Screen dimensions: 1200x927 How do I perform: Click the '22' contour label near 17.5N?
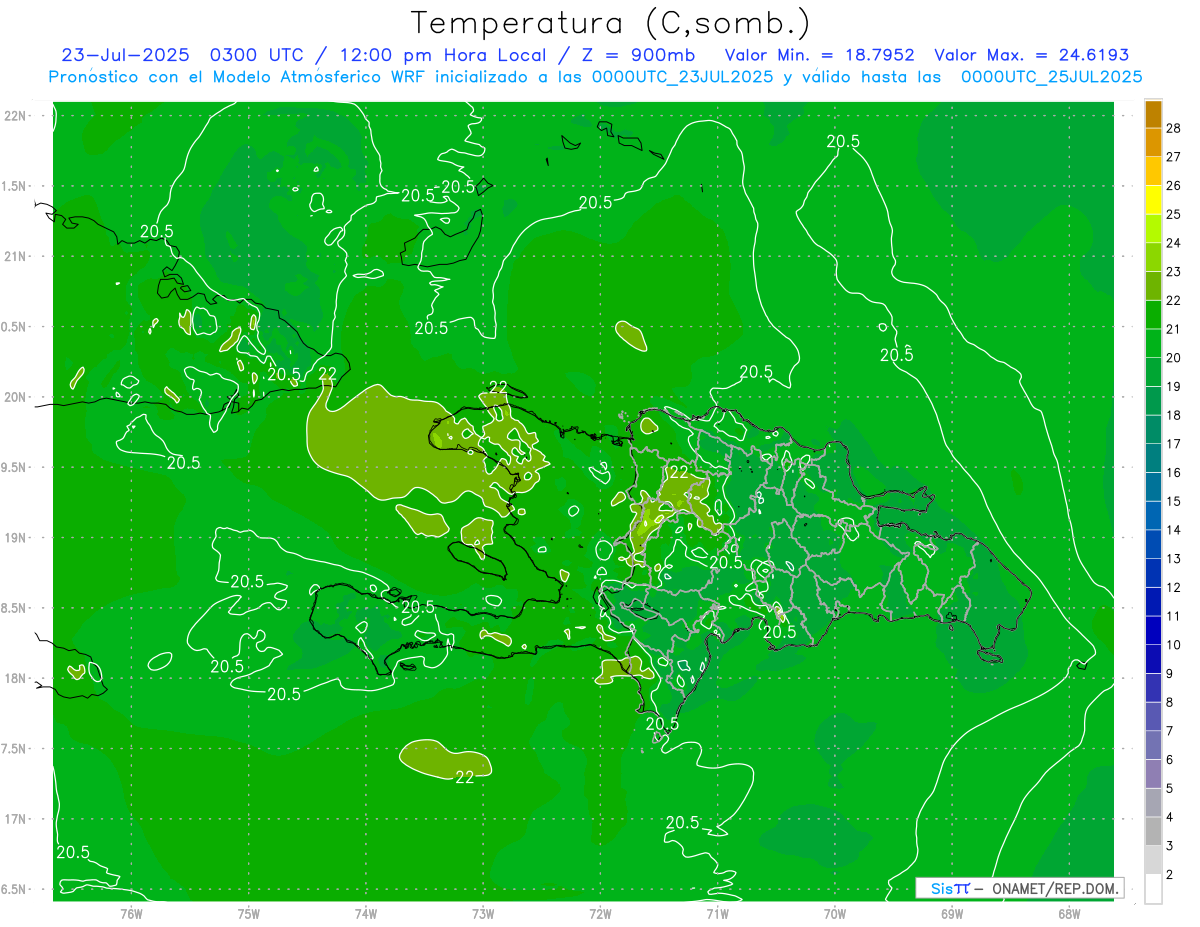[x=465, y=777]
